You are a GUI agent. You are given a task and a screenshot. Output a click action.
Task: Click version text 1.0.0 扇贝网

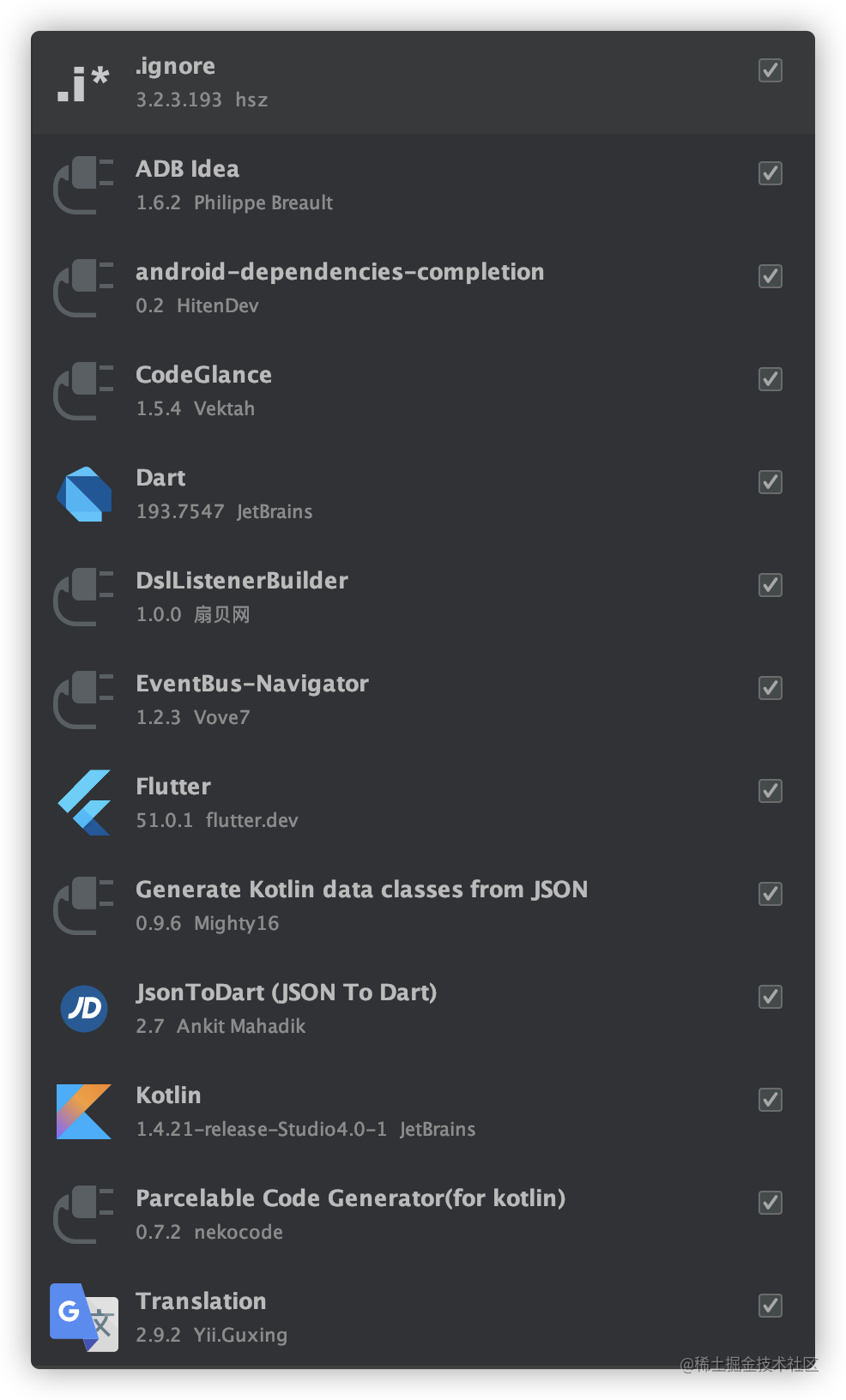[193, 614]
